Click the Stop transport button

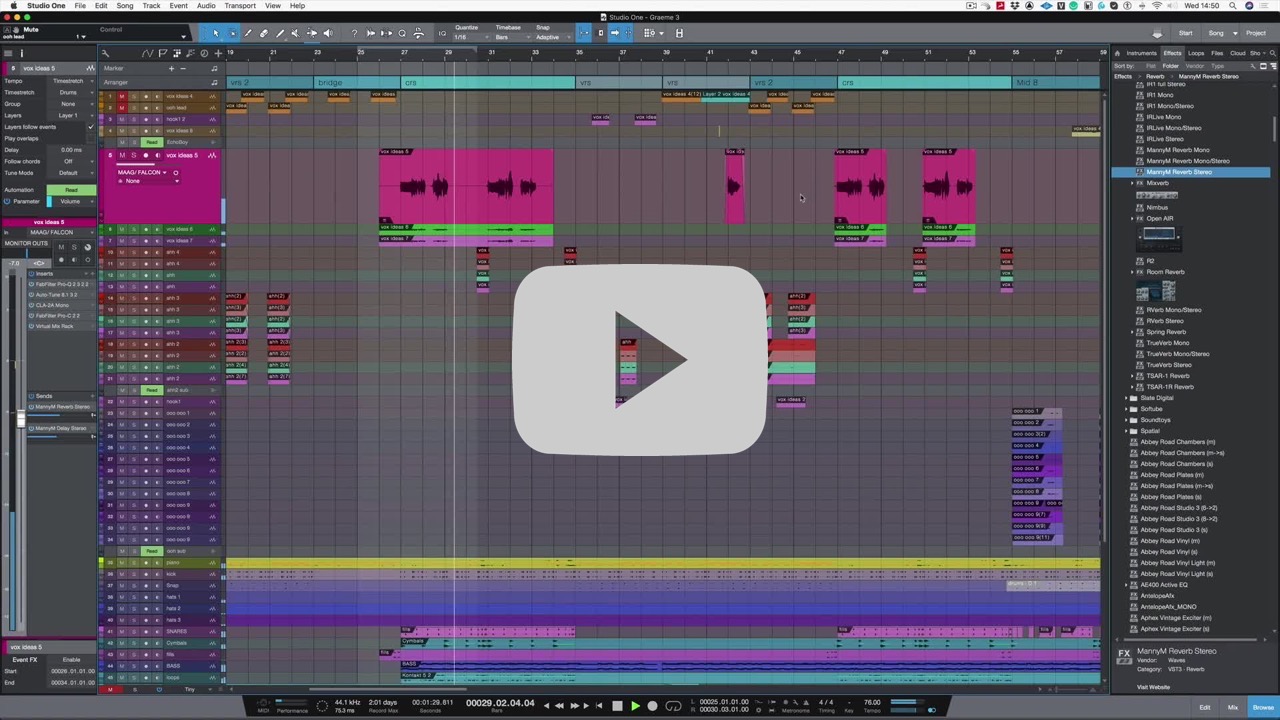tap(617, 706)
